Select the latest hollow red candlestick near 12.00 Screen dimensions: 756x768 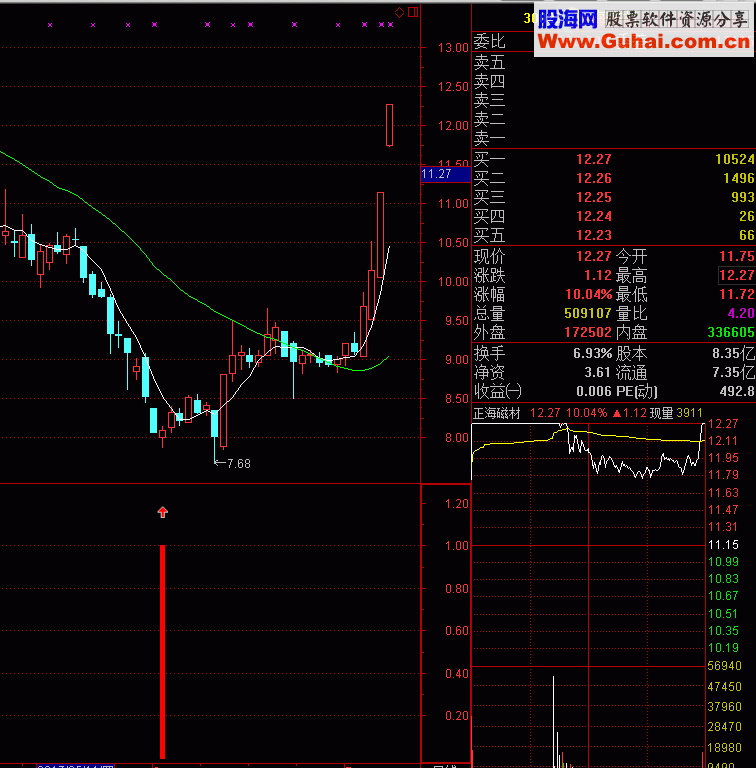[x=389, y=125]
